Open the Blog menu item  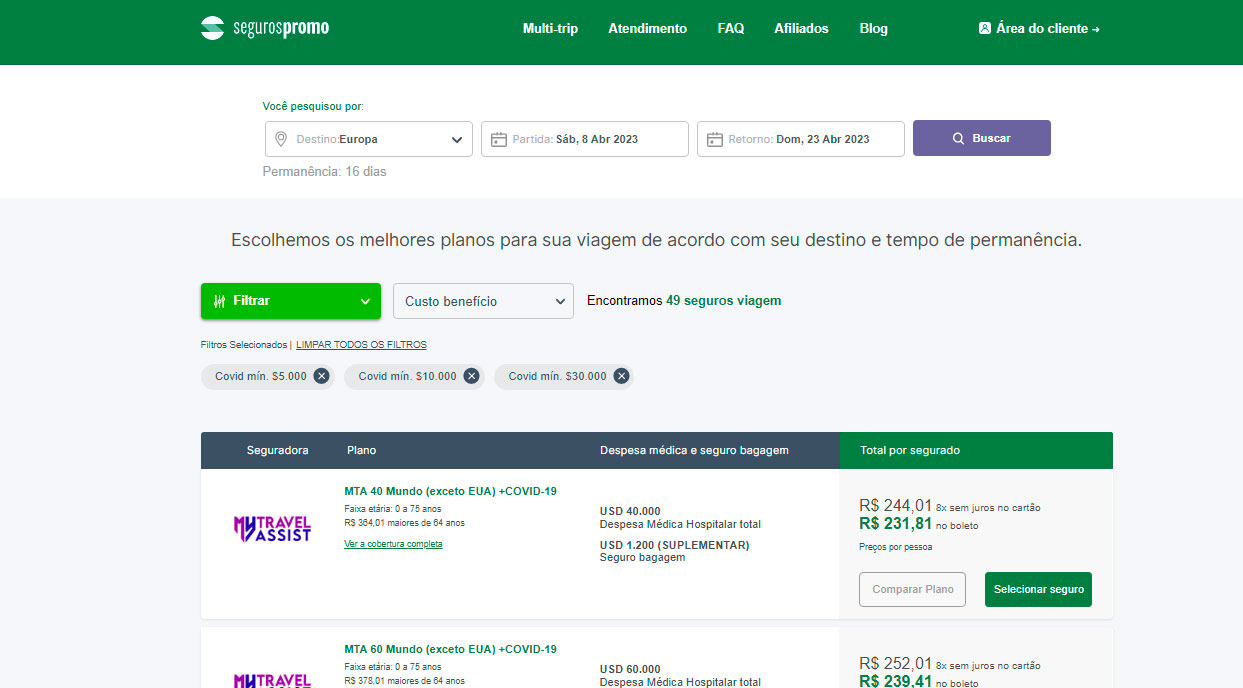(x=873, y=28)
